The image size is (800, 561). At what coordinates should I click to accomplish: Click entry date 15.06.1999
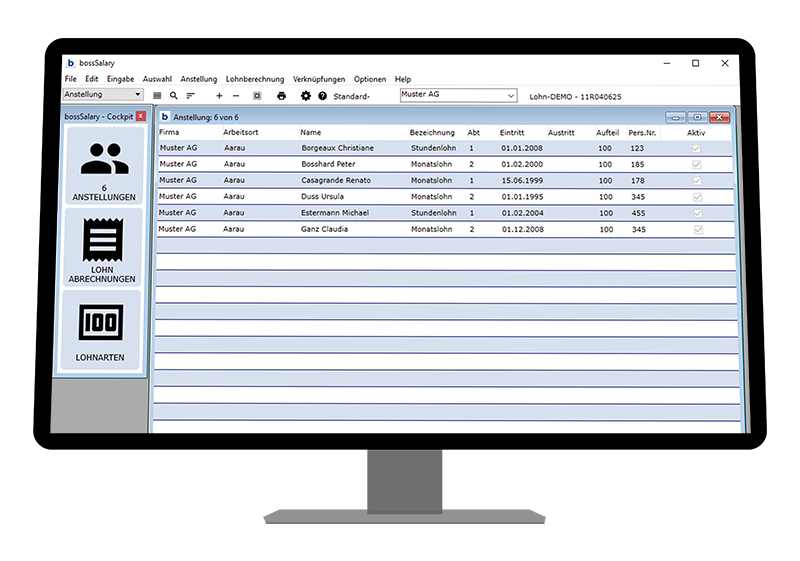click(x=522, y=181)
